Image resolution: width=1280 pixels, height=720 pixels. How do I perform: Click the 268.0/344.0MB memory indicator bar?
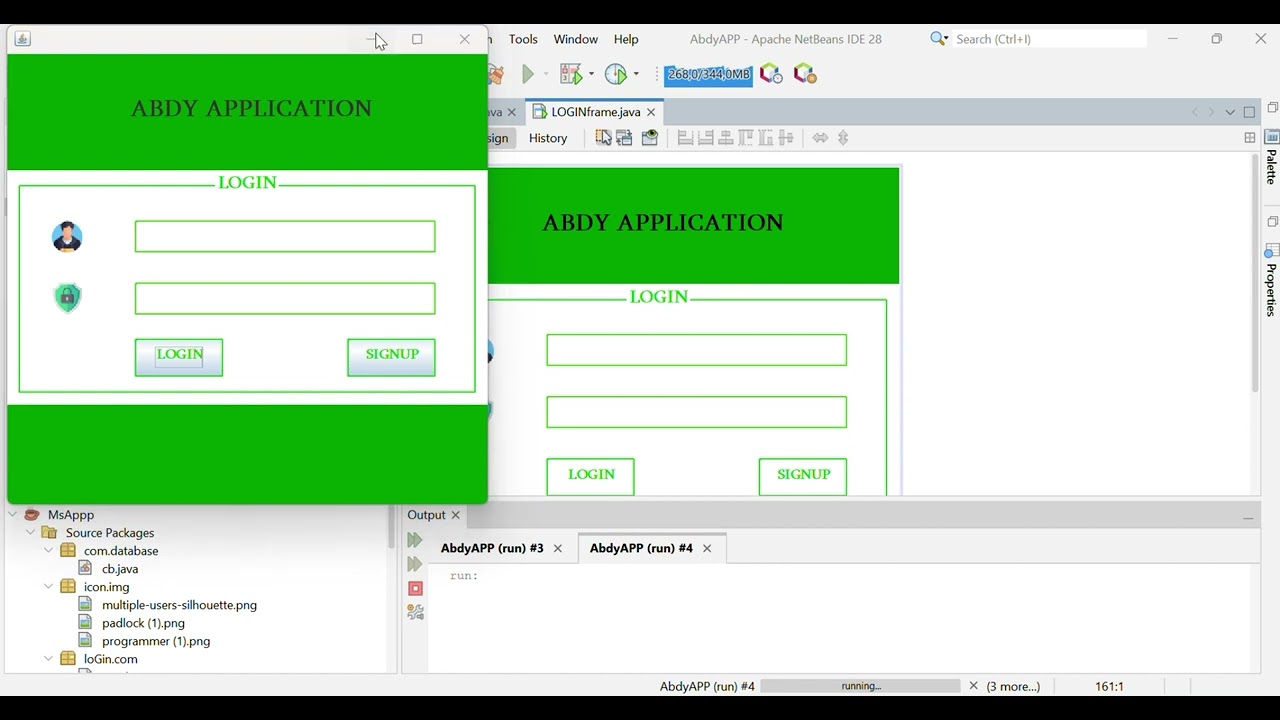pos(708,74)
